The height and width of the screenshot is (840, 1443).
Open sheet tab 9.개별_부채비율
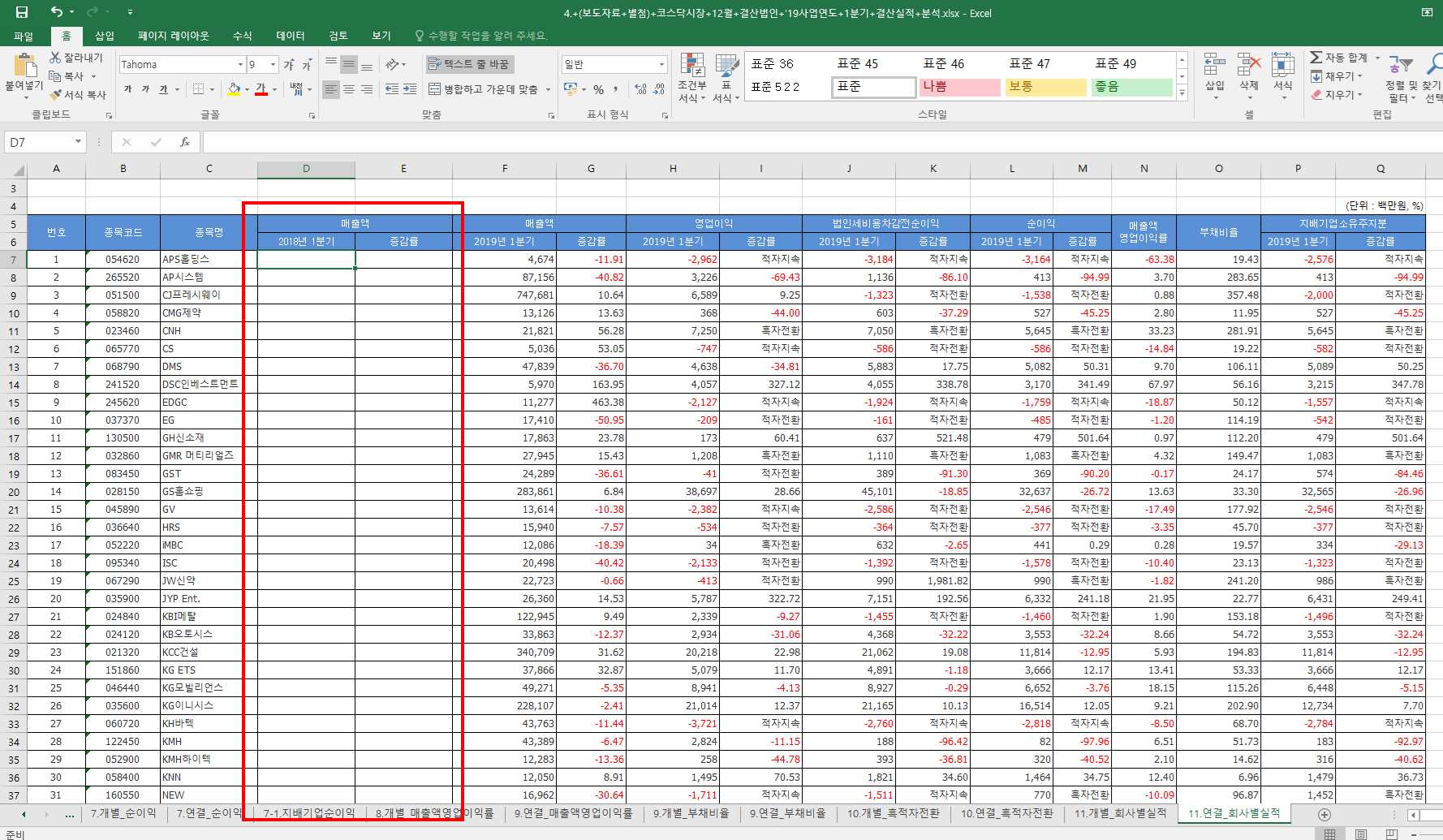(x=691, y=813)
